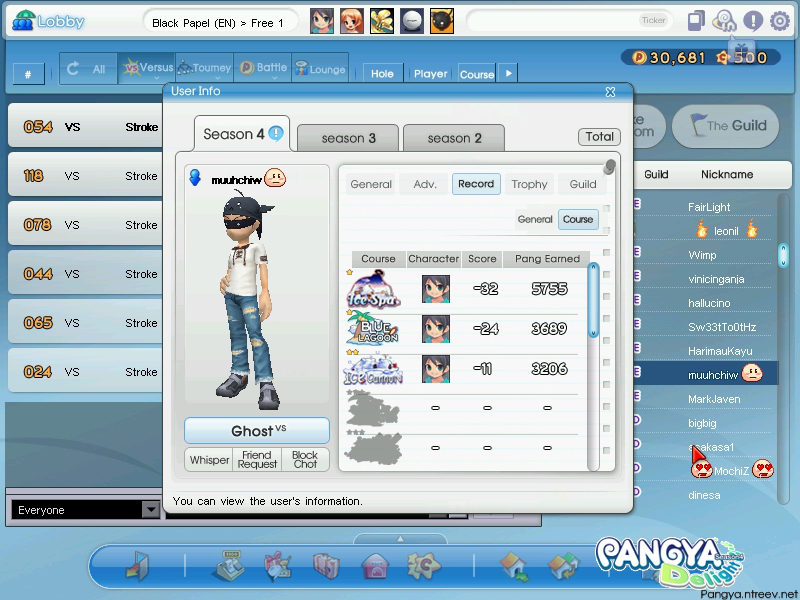Expand the bottom menu up arrow

[x=401, y=539]
